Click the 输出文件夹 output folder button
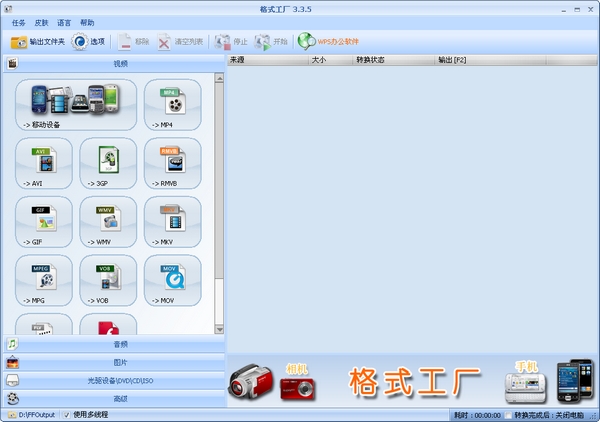The height and width of the screenshot is (422, 600). [x=36, y=42]
